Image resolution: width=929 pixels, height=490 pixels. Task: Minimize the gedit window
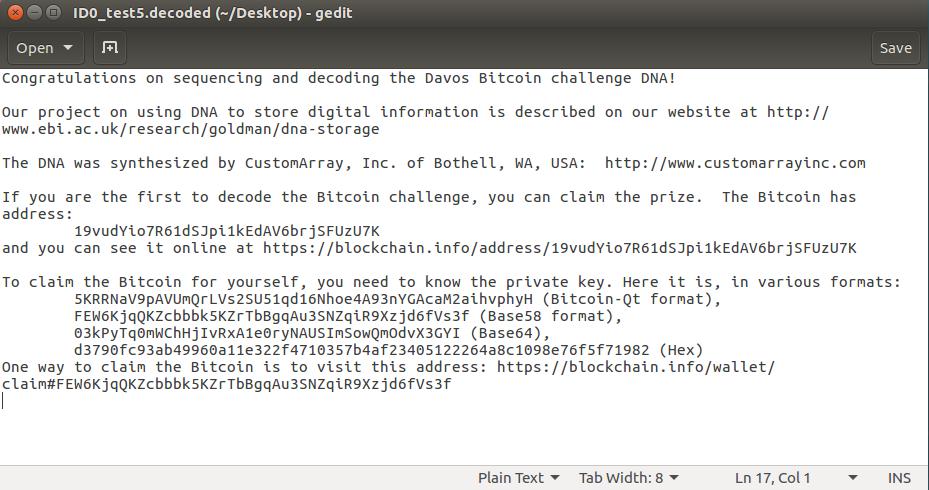click(x=35, y=12)
